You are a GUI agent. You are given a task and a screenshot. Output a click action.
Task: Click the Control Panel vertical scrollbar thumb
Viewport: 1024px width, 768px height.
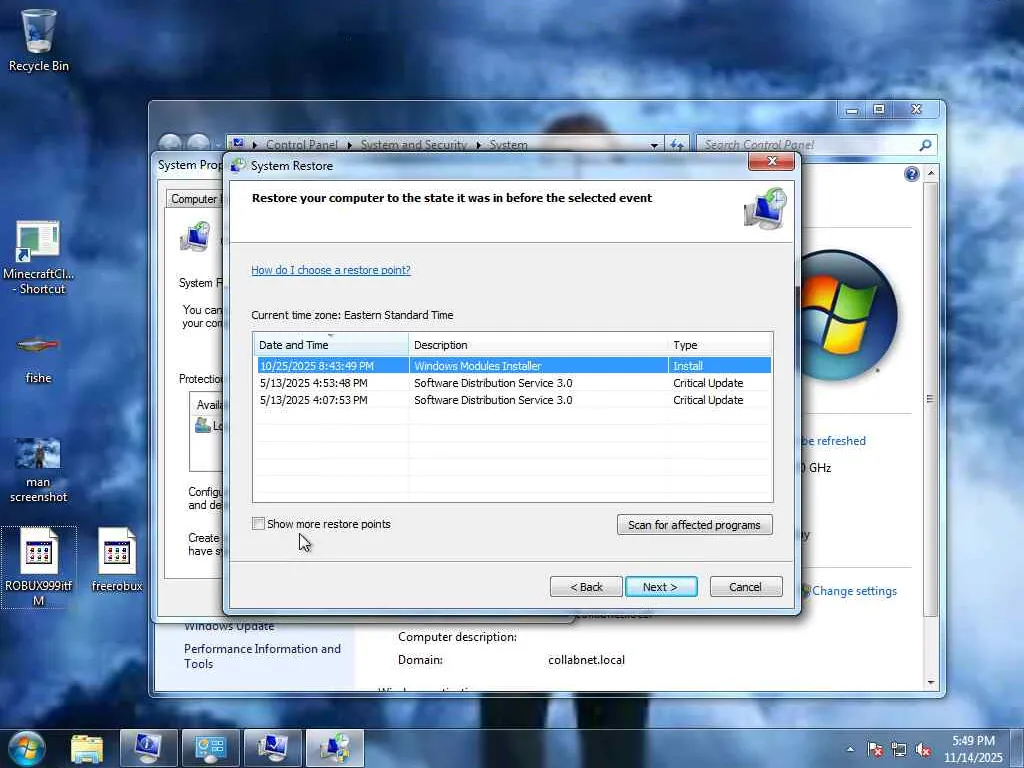tap(930, 398)
